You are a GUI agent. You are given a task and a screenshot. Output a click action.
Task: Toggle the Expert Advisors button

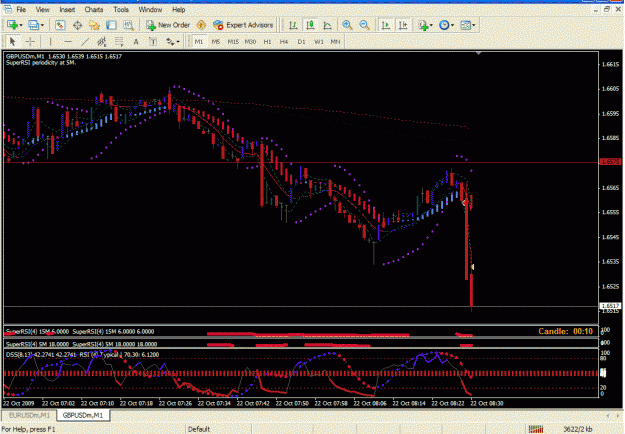[243, 25]
